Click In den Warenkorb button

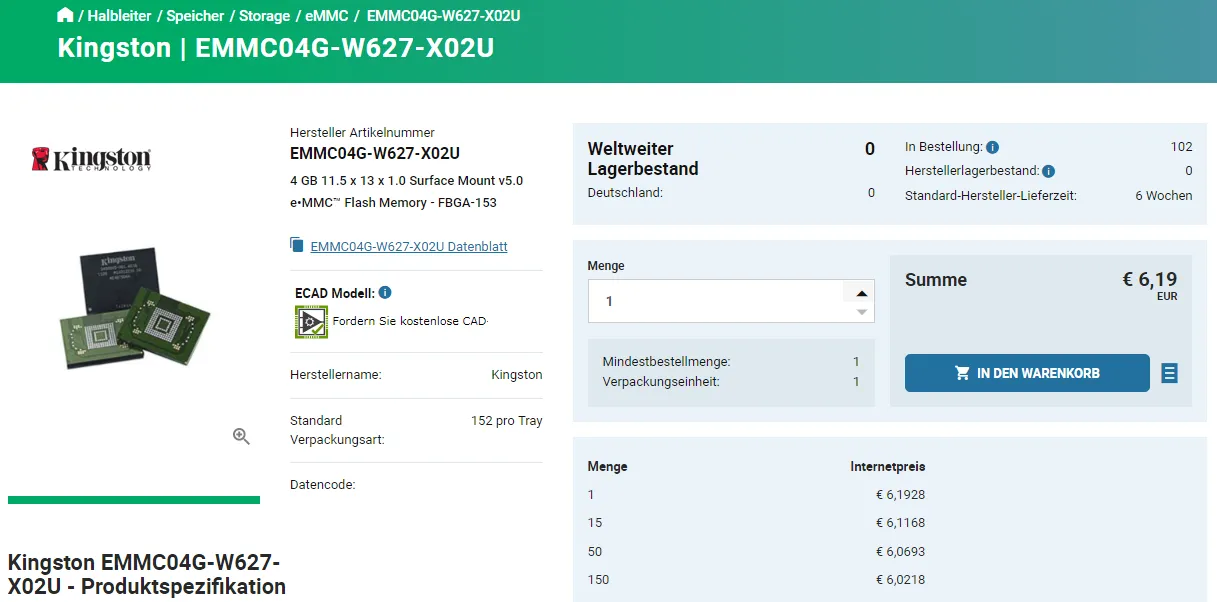(x=1027, y=373)
